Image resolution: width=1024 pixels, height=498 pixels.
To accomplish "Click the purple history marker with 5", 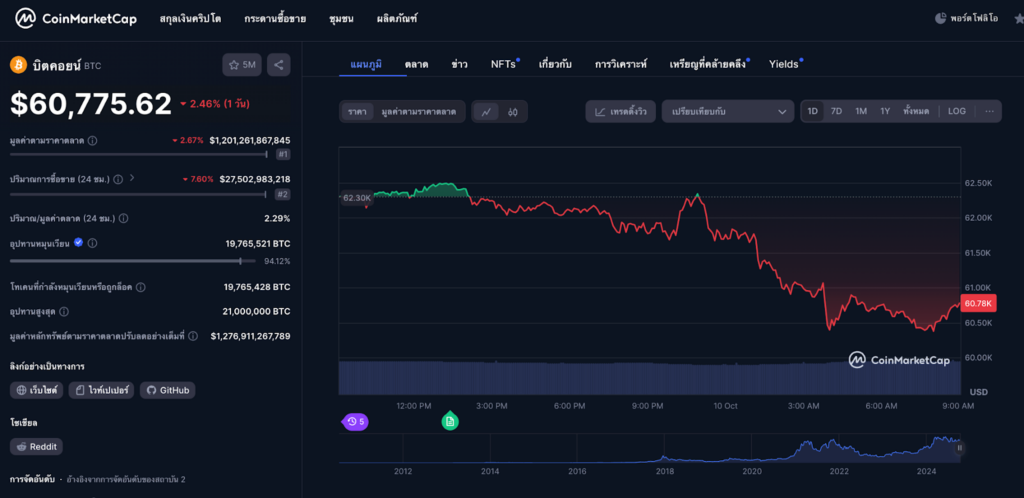I will [x=355, y=422].
